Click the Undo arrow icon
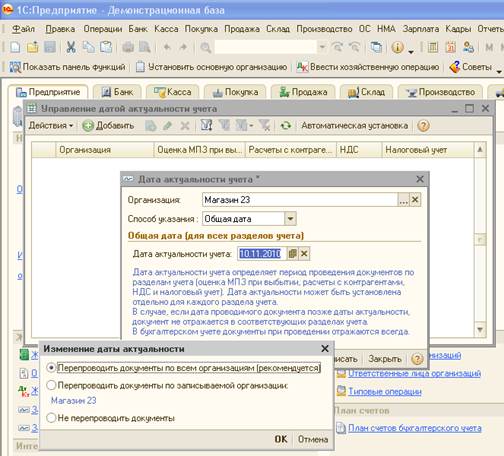The image size is (504, 456). [x=167, y=47]
